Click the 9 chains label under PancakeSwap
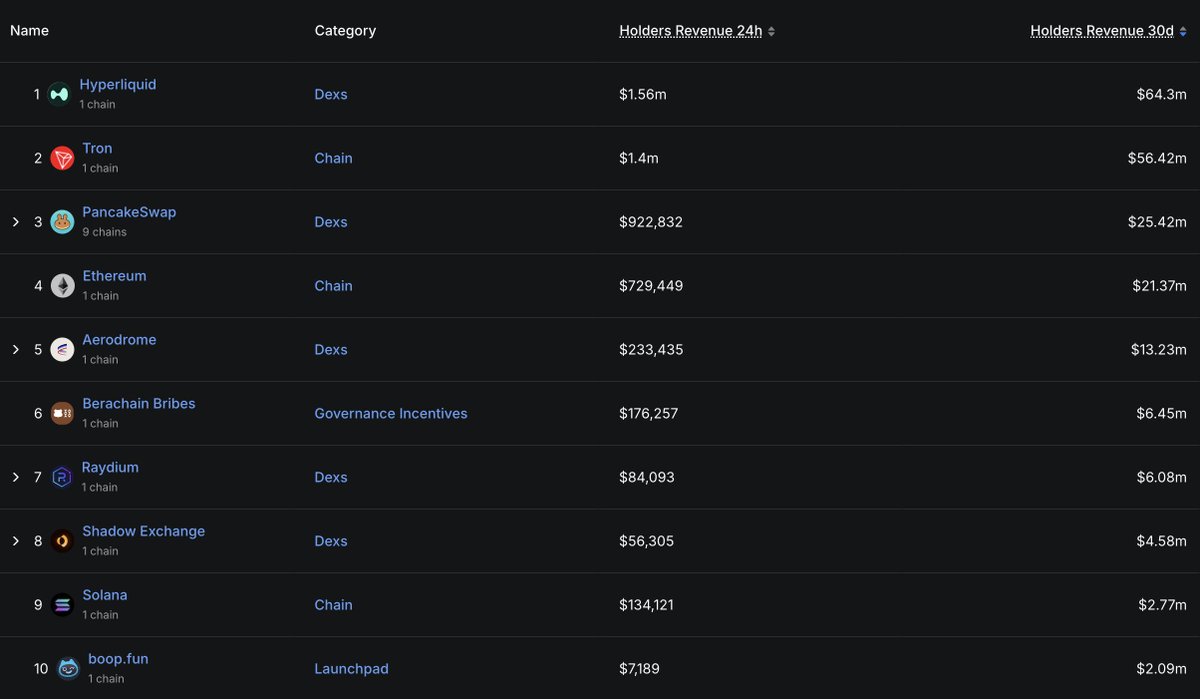Image resolution: width=1200 pixels, height=699 pixels. pyautogui.click(x=104, y=232)
